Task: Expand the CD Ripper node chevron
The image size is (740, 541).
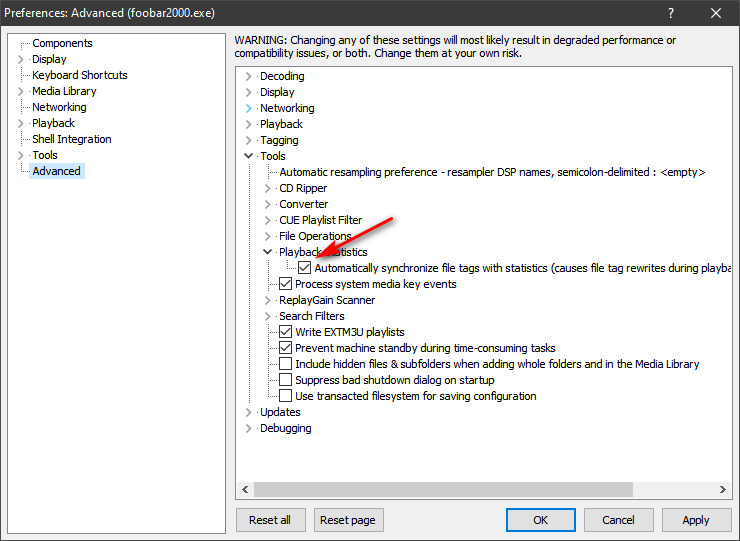Action: pyautogui.click(x=268, y=188)
